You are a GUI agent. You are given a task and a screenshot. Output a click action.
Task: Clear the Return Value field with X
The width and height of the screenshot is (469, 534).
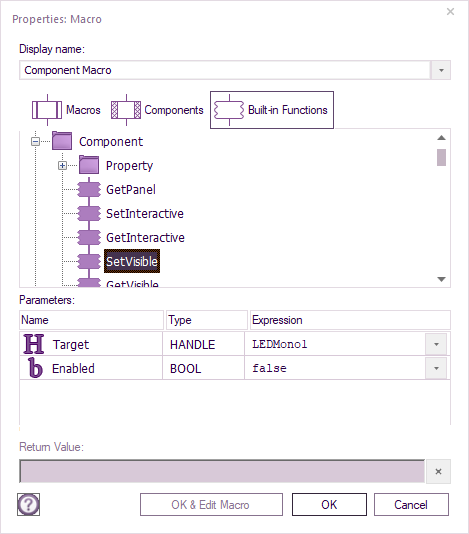pyautogui.click(x=438, y=471)
